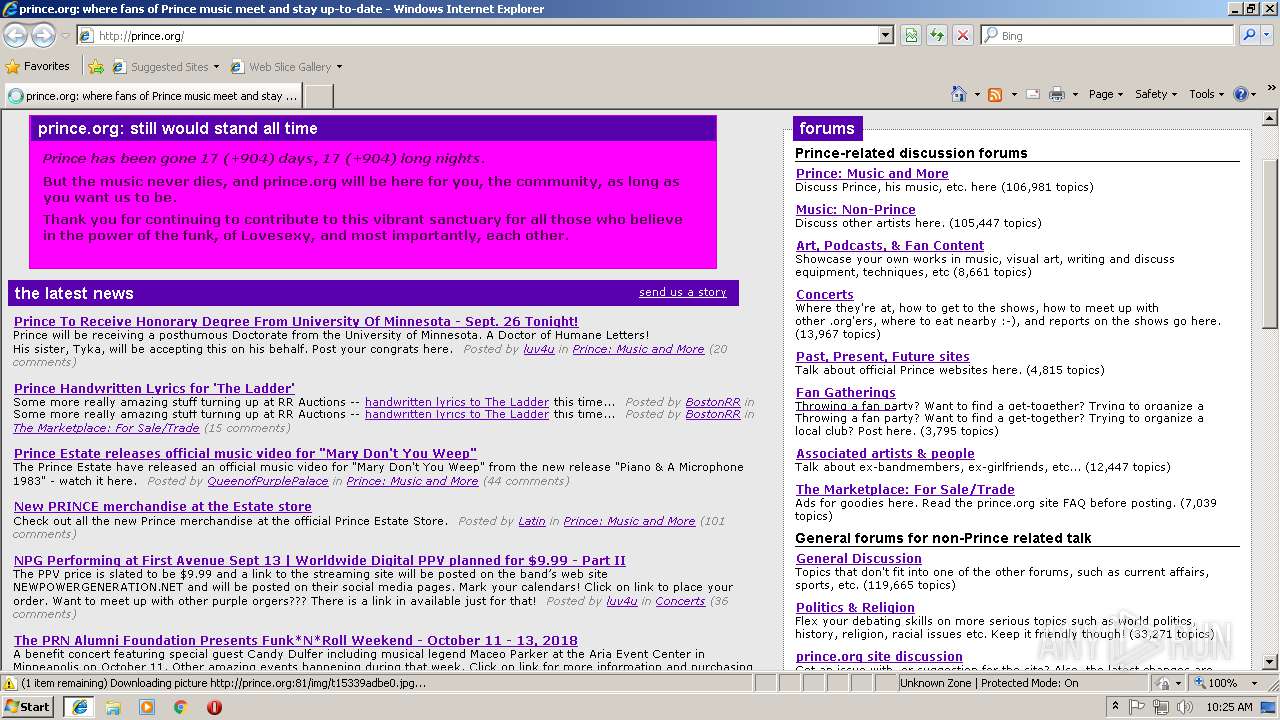This screenshot has width=1280, height=720.
Task: Expand the Web Slice Gallery dropdown
Action: 339,67
